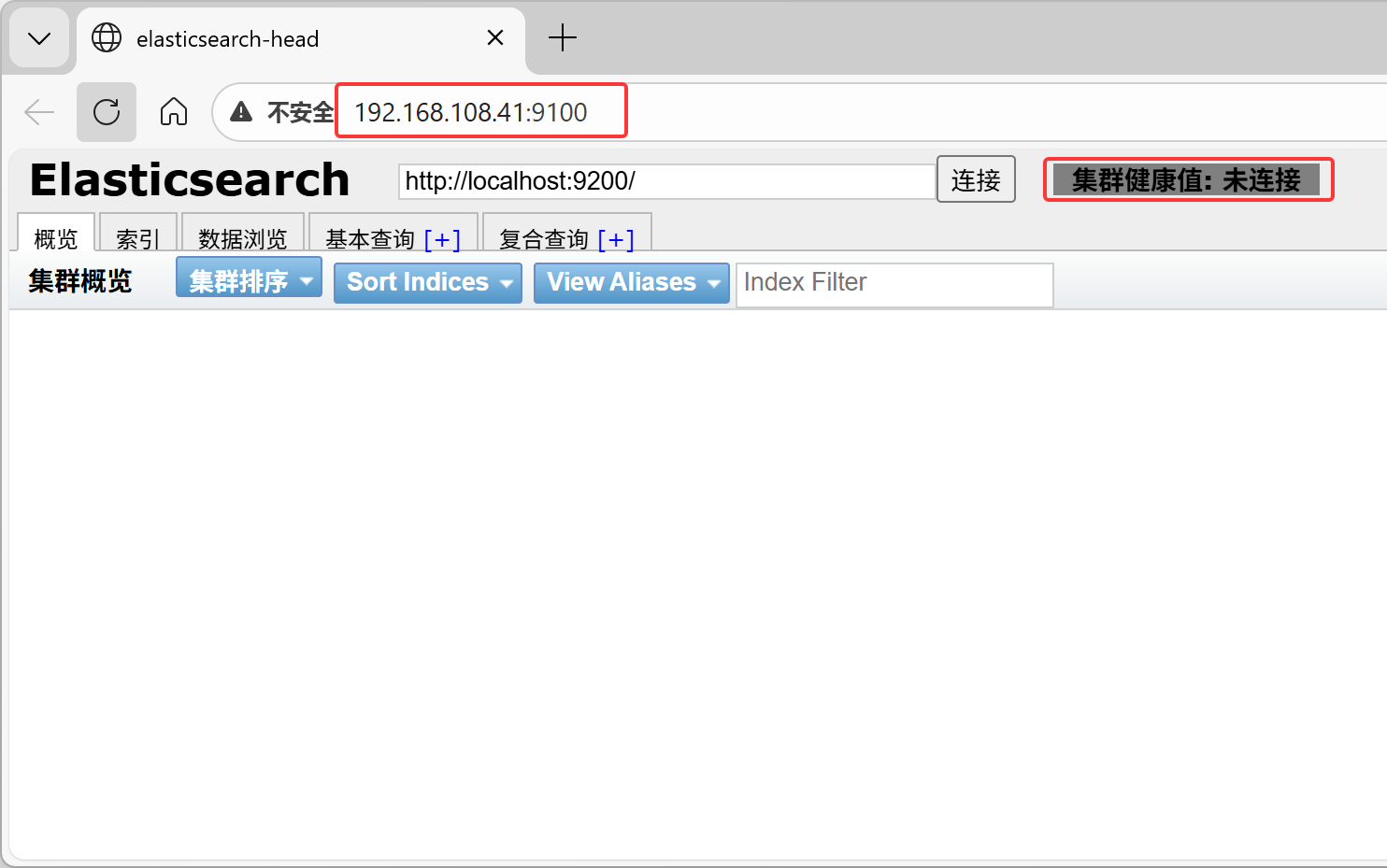Viewport: 1387px width, 868px height.
Task: Click the globe favicon on the tab
Action: tap(107, 37)
